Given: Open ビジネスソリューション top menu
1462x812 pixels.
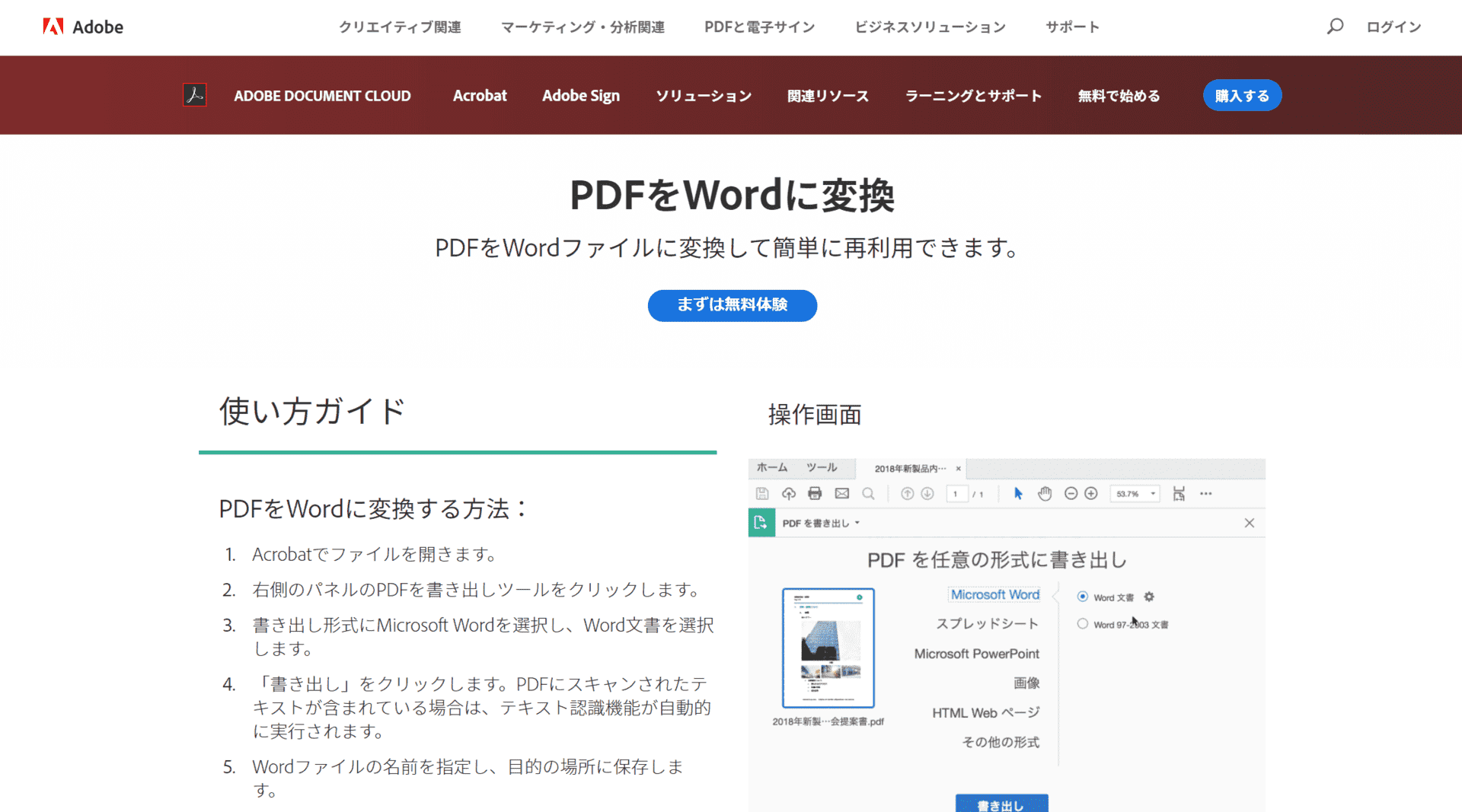Looking at the screenshot, I should point(930,27).
